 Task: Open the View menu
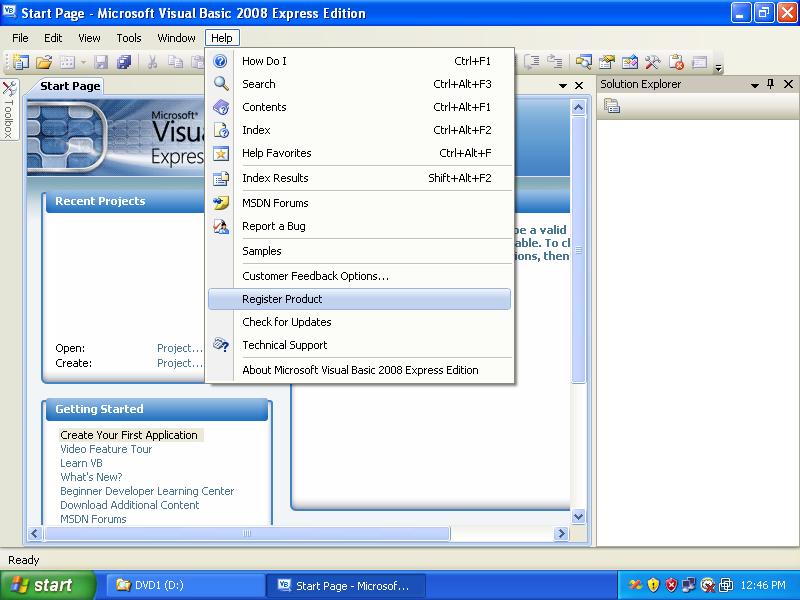[89, 38]
